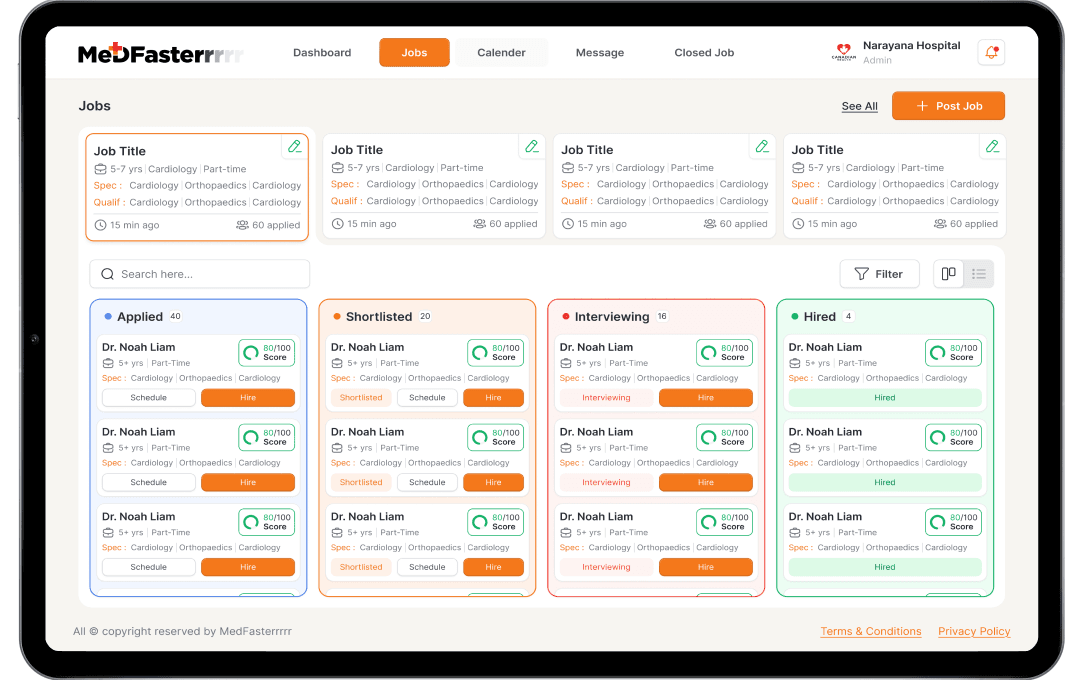Image resolution: width=1079 pixels, height=680 pixels.
Task: Click edit pencil on last job card
Action: [x=992, y=146]
